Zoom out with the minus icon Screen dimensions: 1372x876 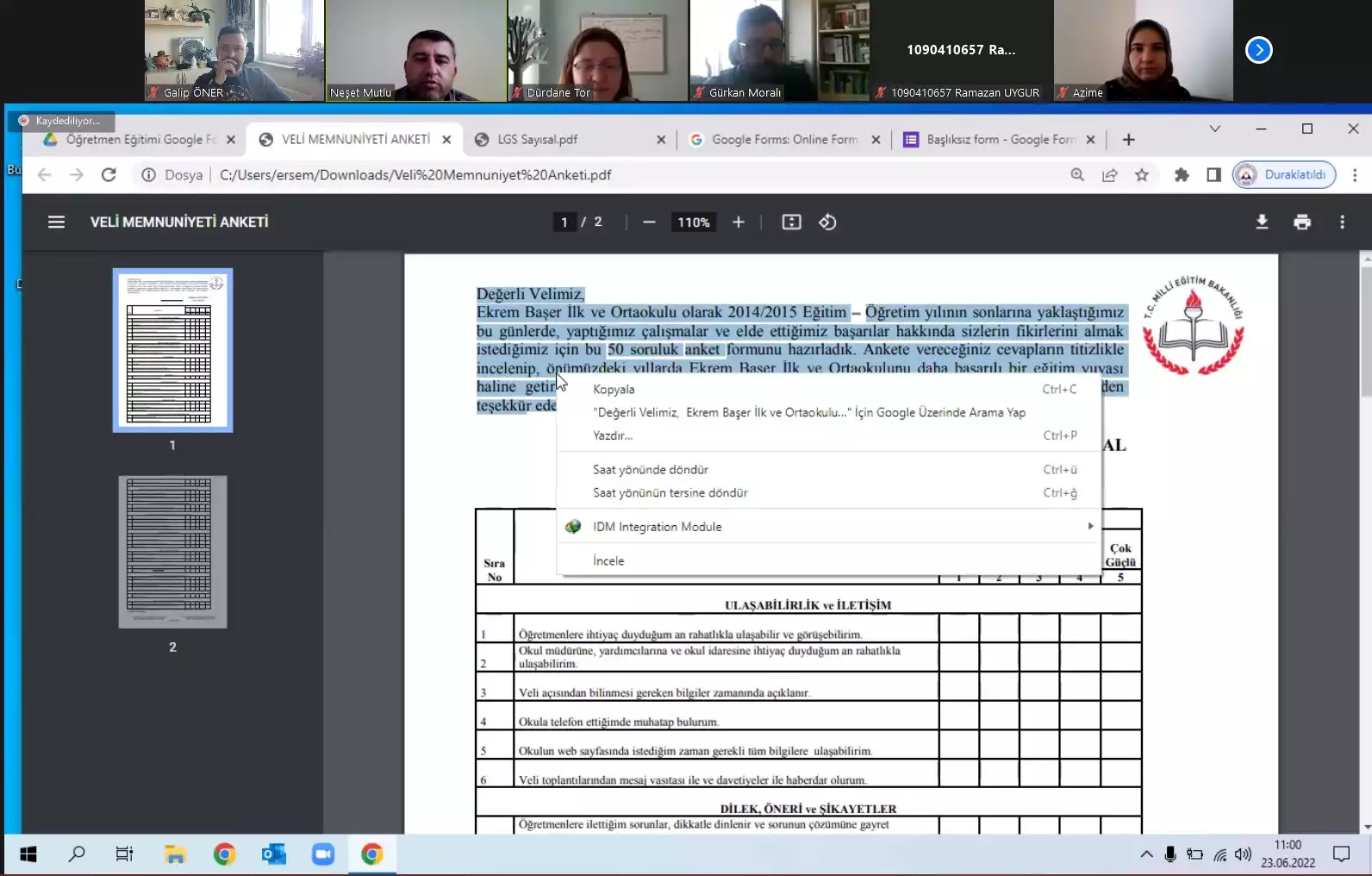(649, 222)
